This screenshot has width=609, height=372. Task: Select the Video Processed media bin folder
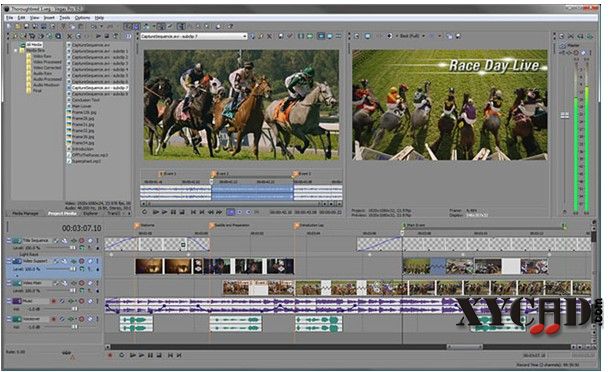coord(47,62)
